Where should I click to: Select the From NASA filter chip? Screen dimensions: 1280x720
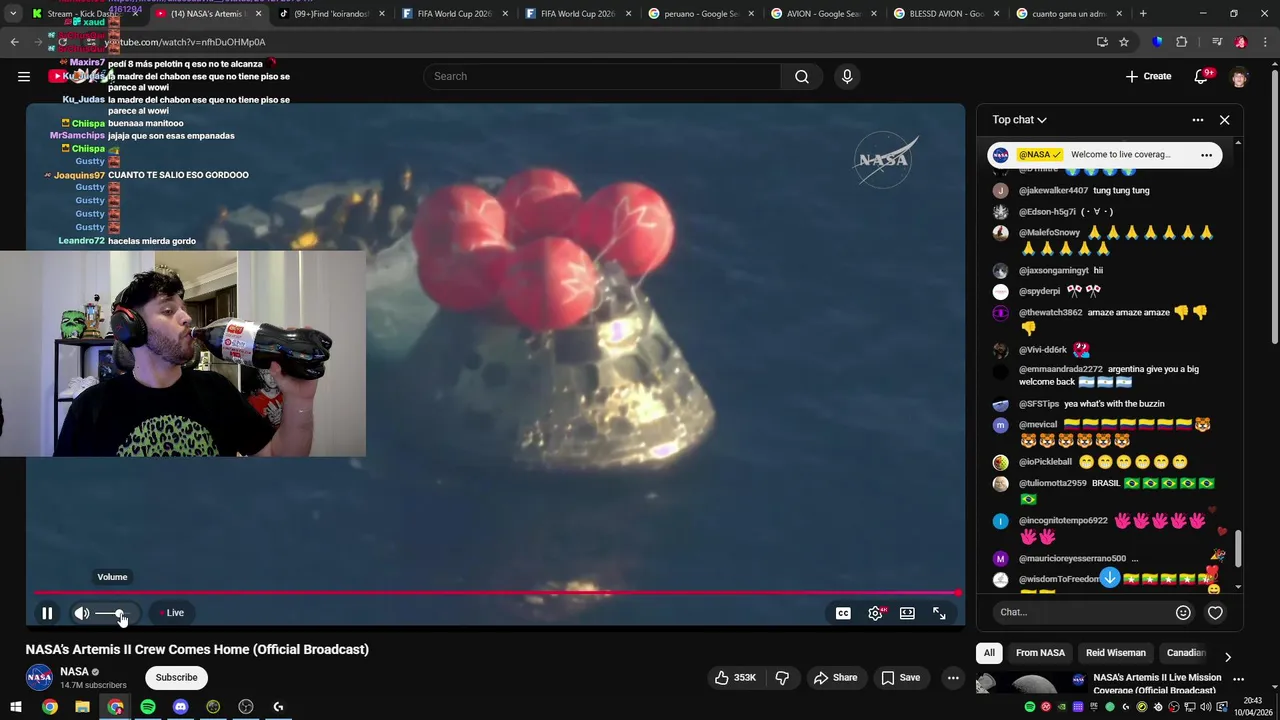pyautogui.click(x=1040, y=653)
